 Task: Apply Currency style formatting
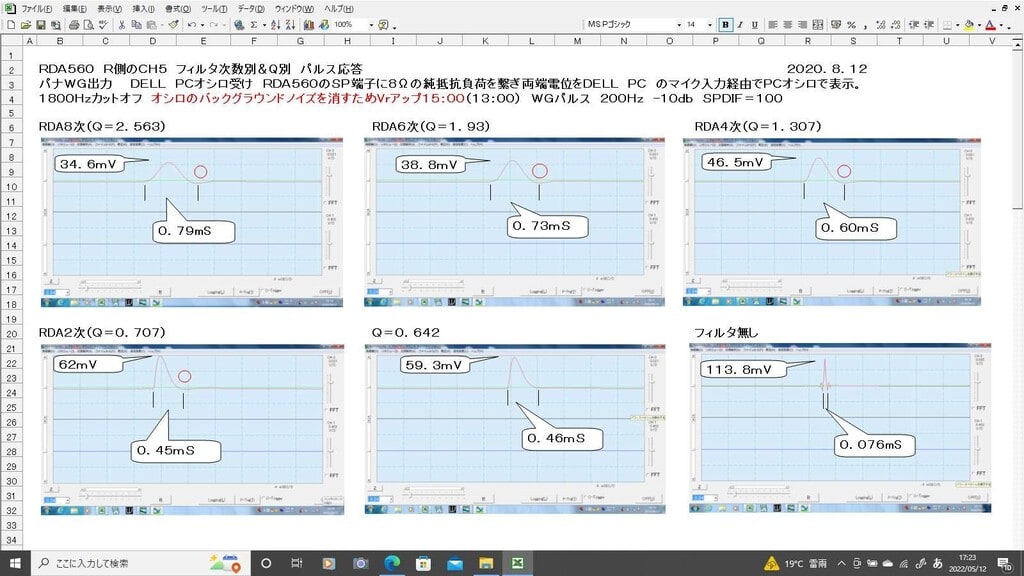(836, 25)
